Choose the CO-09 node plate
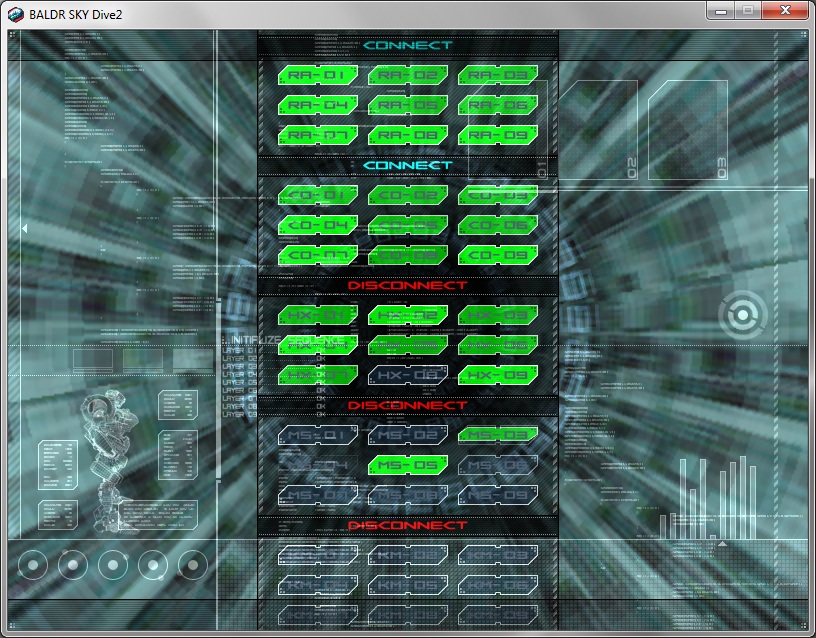The height and width of the screenshot is (638, 816). (498, 256)
